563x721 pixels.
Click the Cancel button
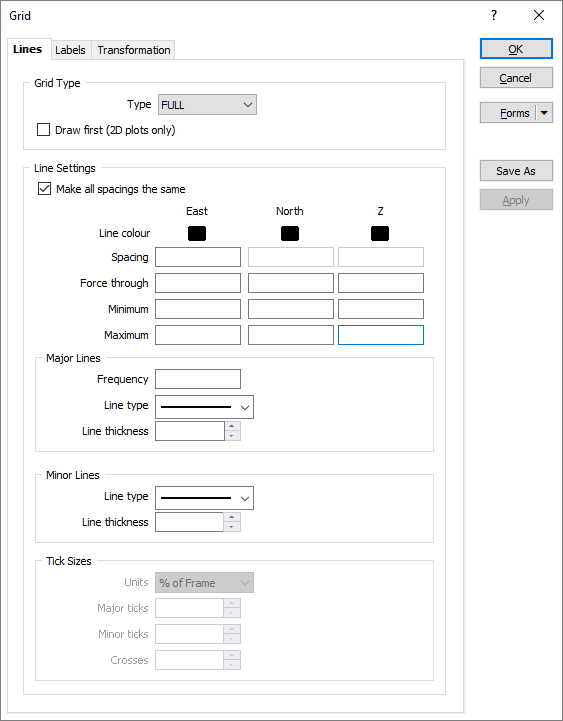coord(516,78)
